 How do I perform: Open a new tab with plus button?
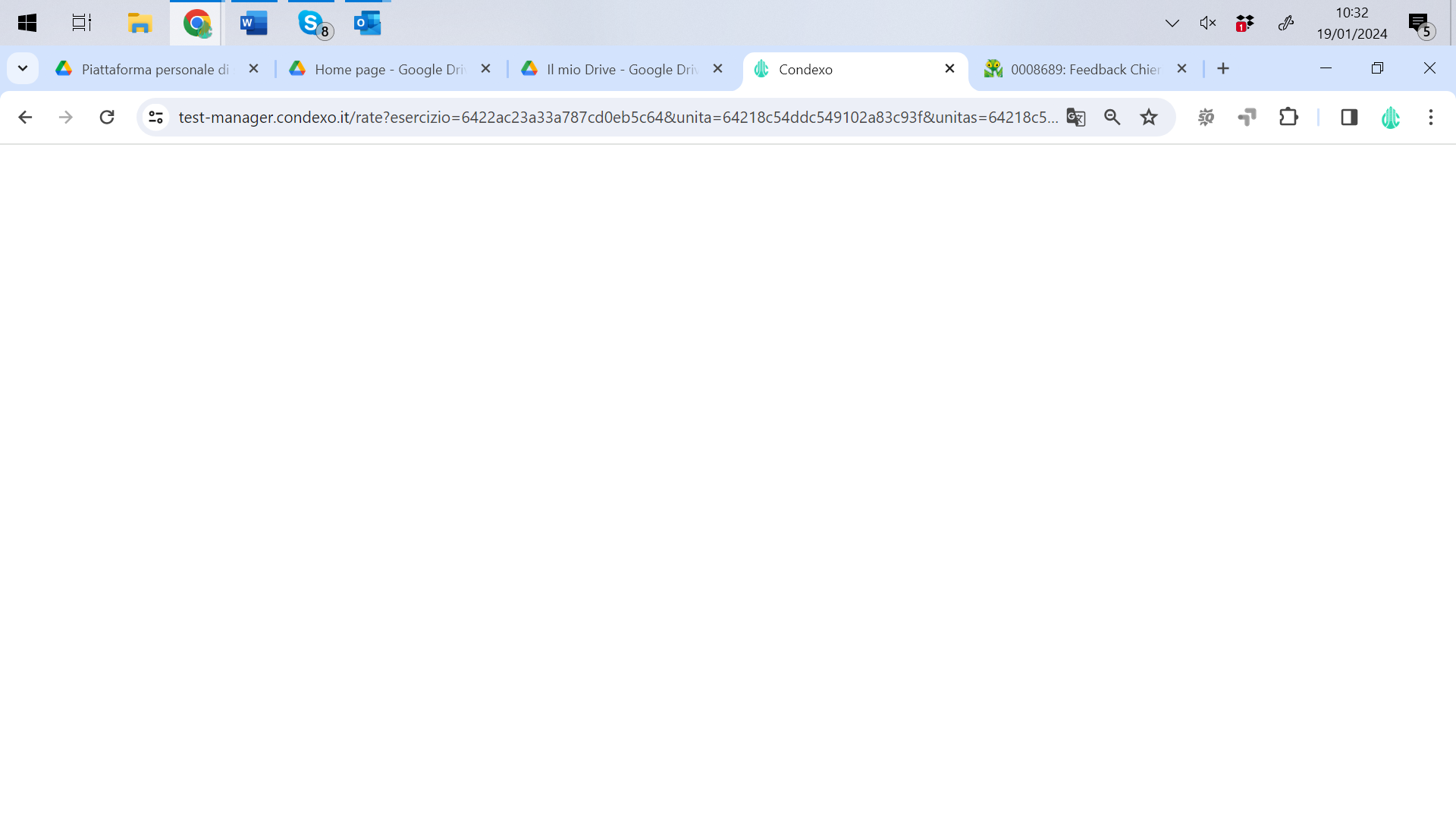(1223, 68)
